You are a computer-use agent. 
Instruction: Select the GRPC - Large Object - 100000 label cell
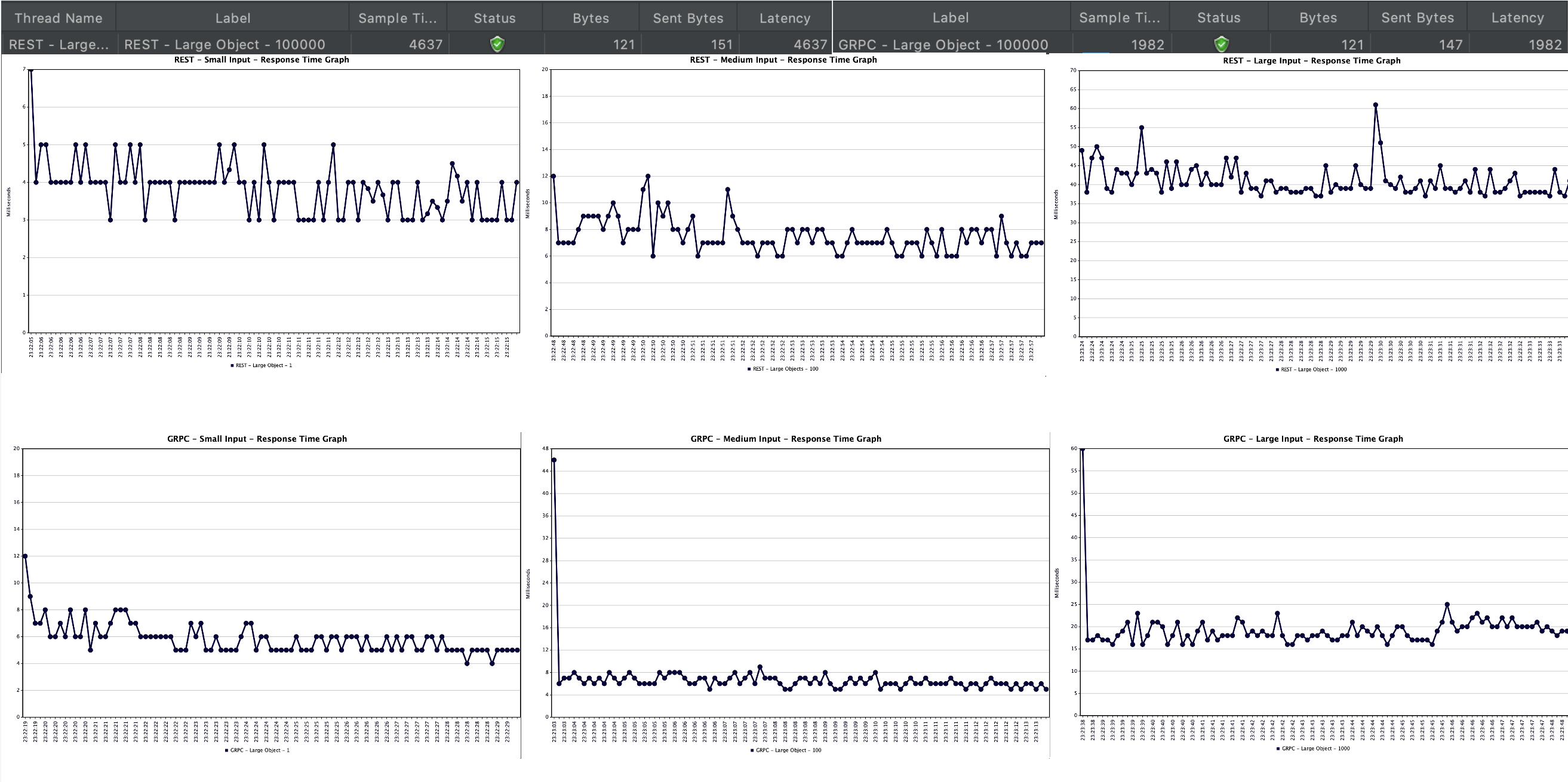point(943,44)
